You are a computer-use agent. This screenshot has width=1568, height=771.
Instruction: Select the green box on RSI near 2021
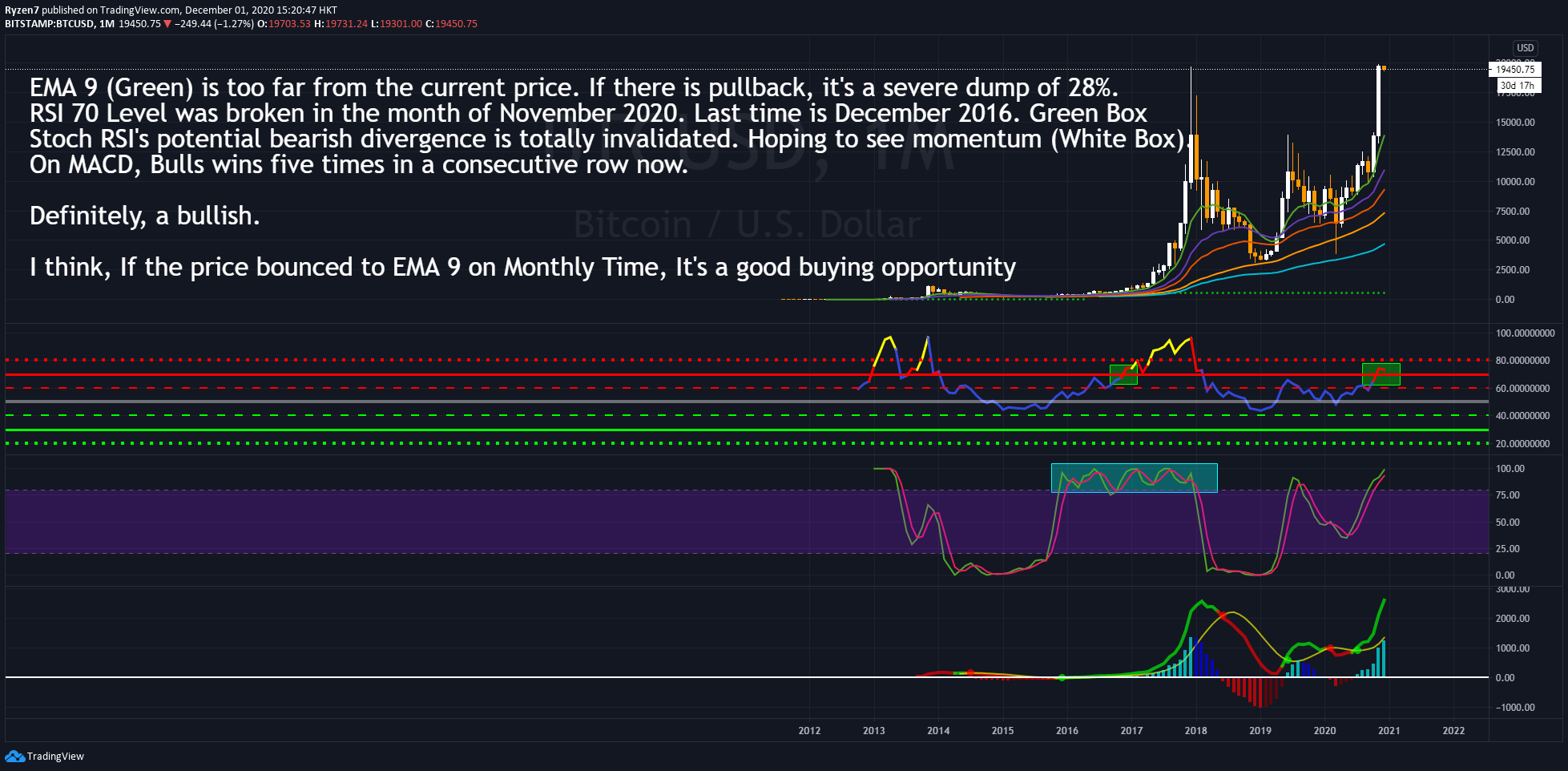pos(1381,374)
